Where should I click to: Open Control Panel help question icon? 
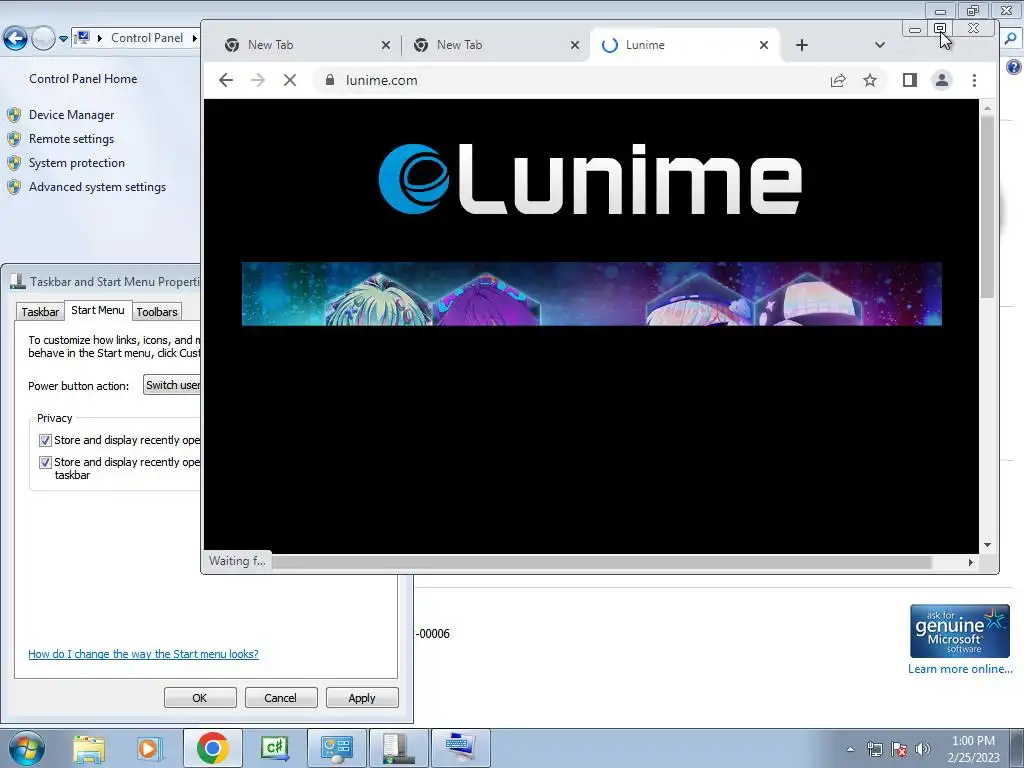(x=1014, y=67)
